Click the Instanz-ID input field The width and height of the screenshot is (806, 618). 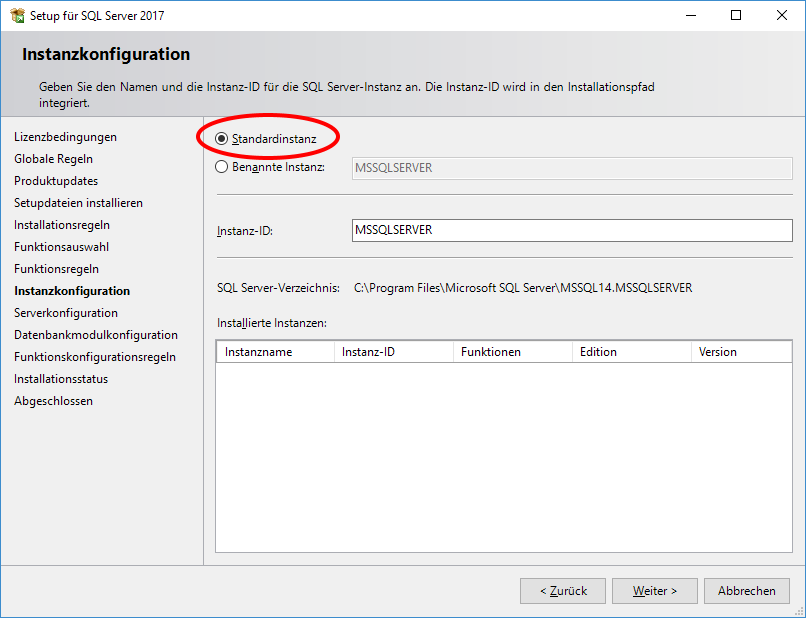[x=572, y=230]
